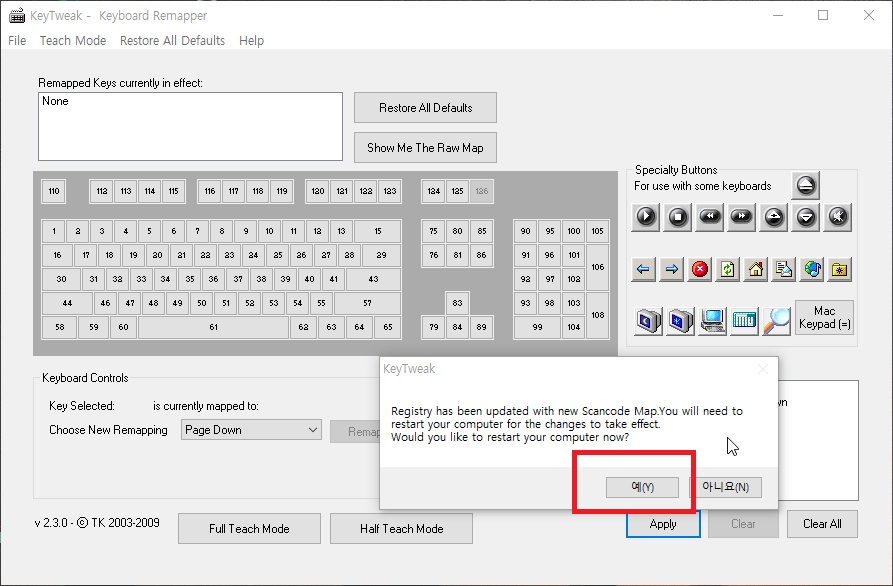Click 예(Y) to restart now
This screenshot has width=893, height=586.
[x=642, y=487]
